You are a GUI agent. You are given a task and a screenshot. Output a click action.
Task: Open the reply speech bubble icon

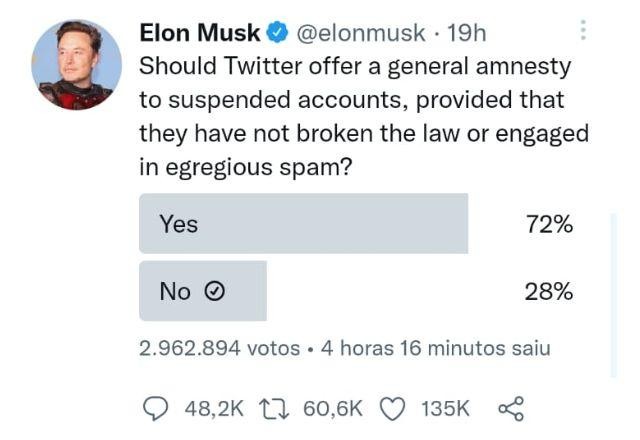coord(158,408)
